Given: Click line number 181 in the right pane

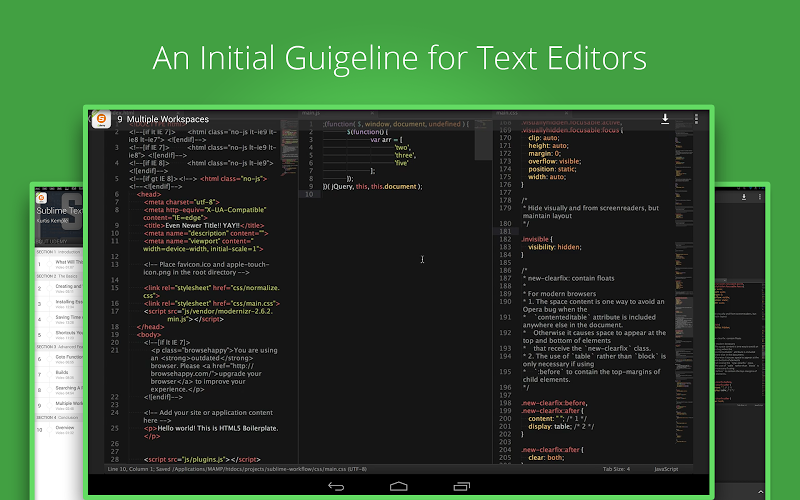Looking at the screenshot, I should [x=504, y=231].
